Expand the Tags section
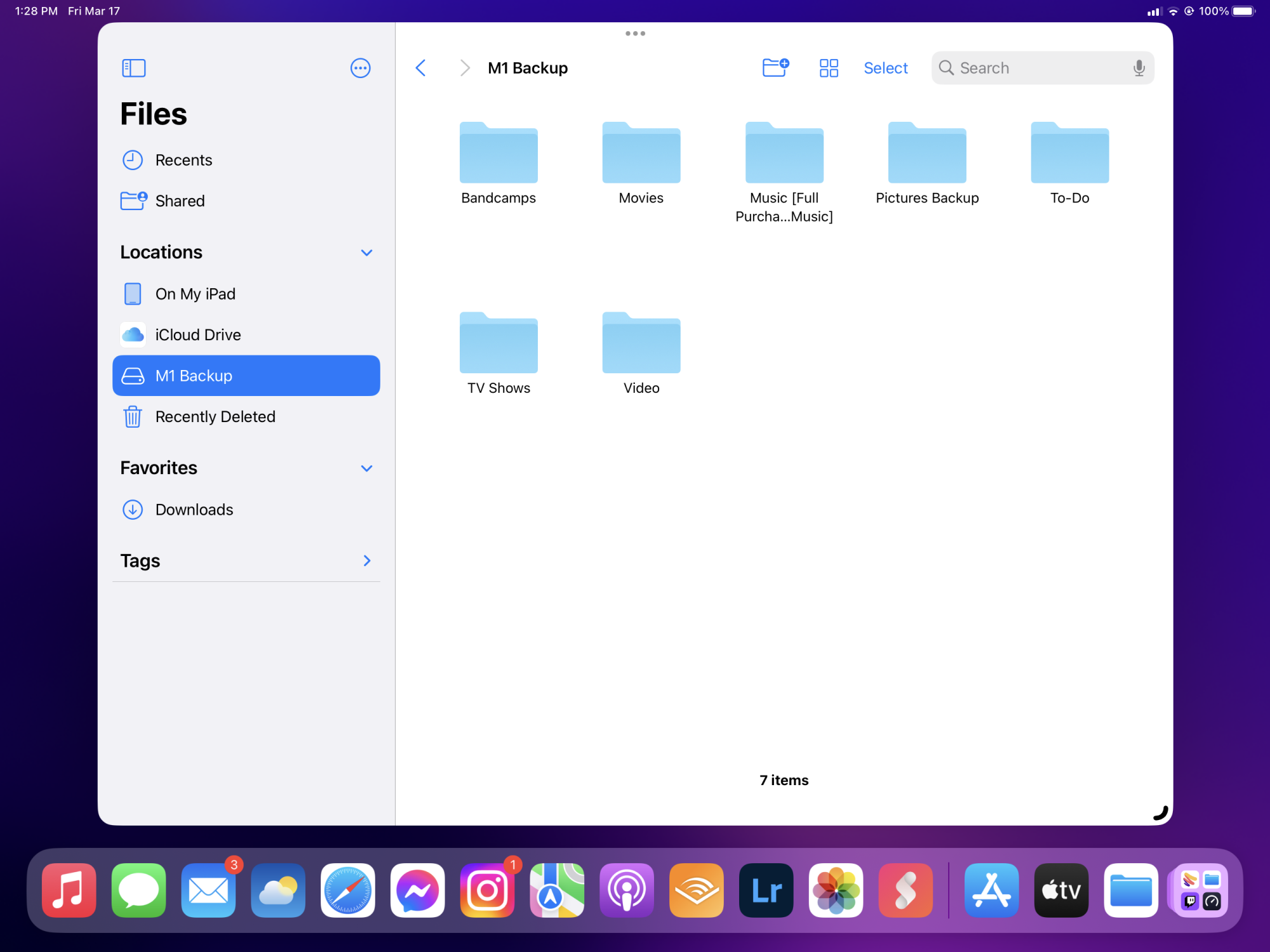This screenshot has width=1270, height=952. click(x=368, y=560)
